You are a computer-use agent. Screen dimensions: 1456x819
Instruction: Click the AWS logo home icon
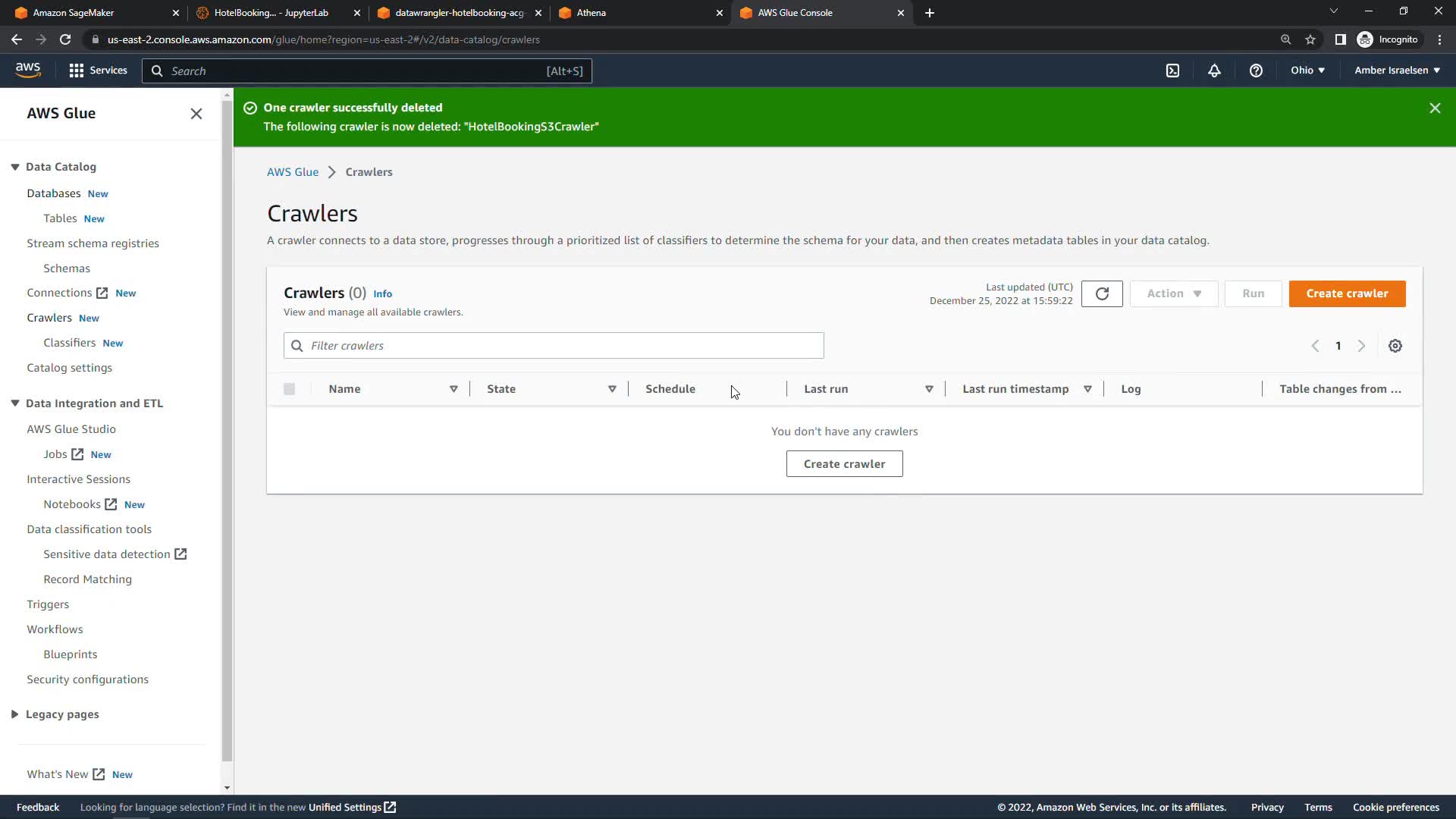pyautogui.click(x=28, y=70)
